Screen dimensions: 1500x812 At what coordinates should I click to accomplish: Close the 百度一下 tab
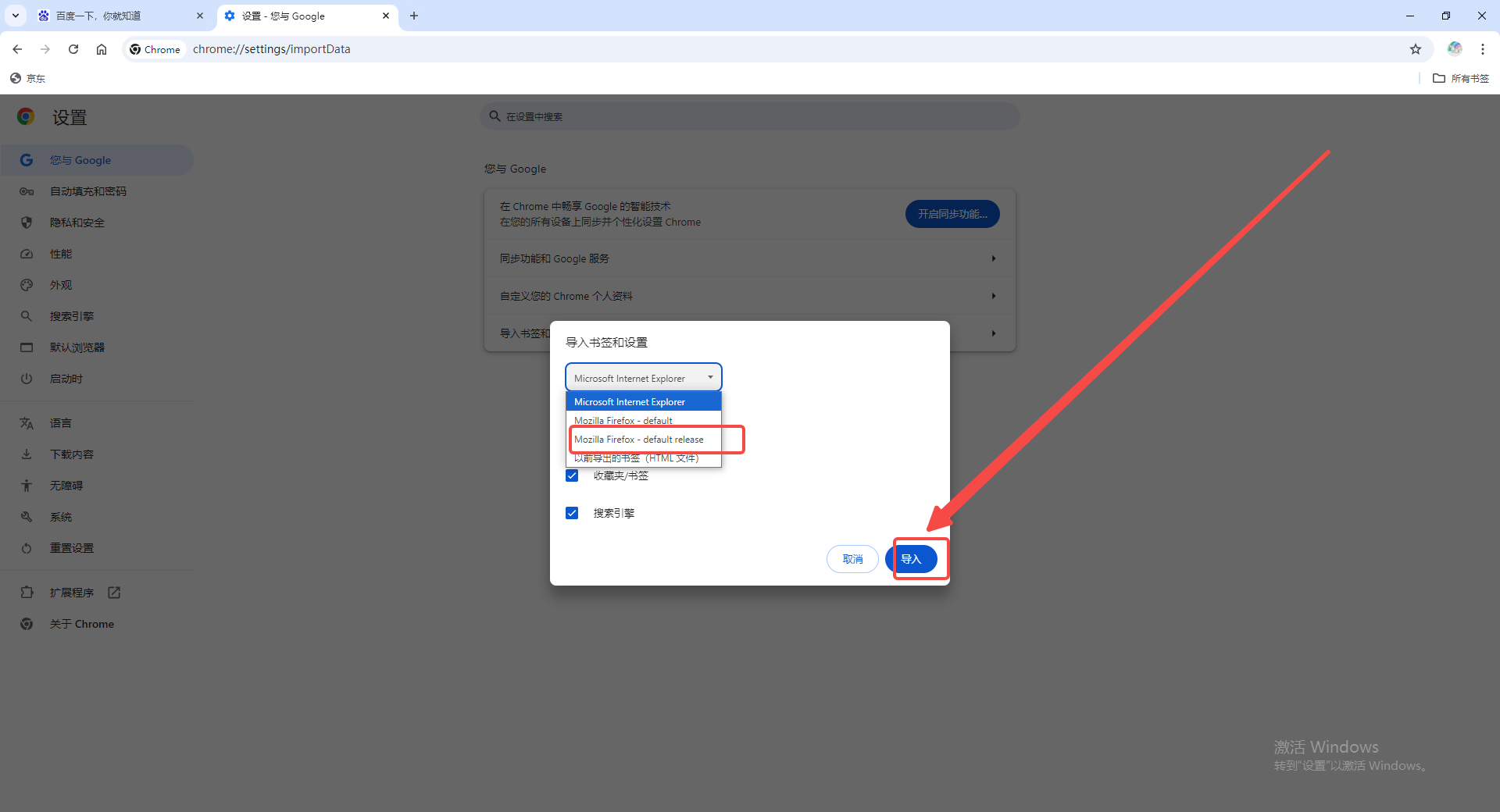point(199,16)
